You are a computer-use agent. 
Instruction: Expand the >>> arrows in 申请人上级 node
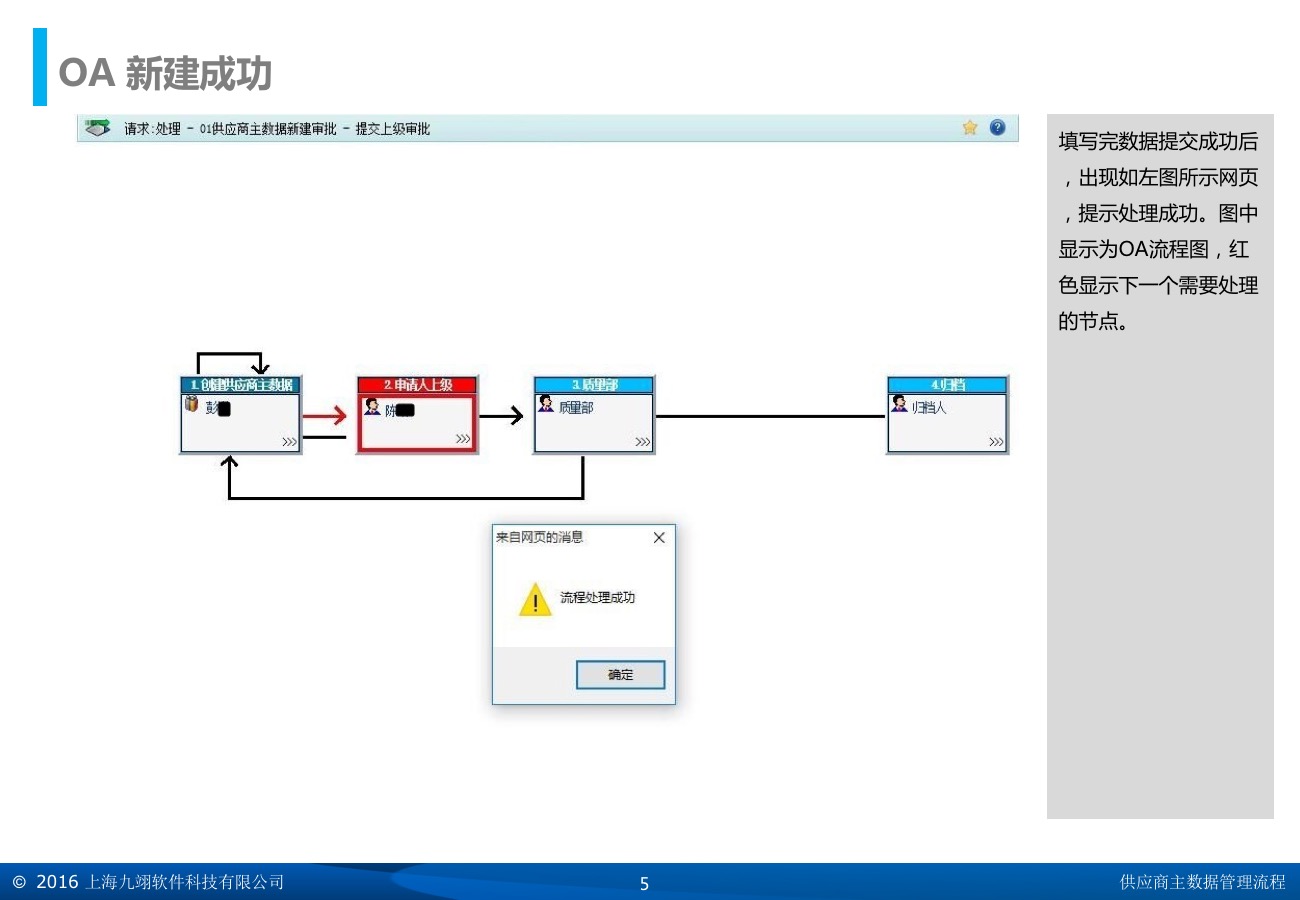463,439
